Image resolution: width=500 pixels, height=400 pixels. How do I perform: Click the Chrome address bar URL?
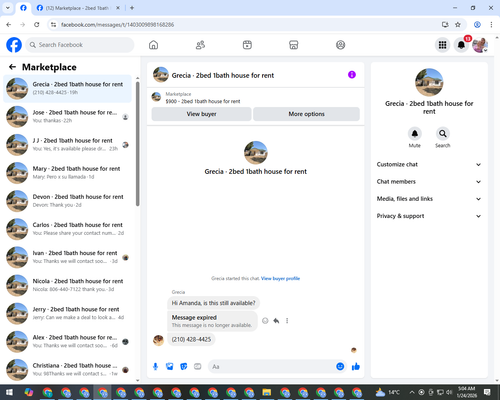click(x=117, y=25)
